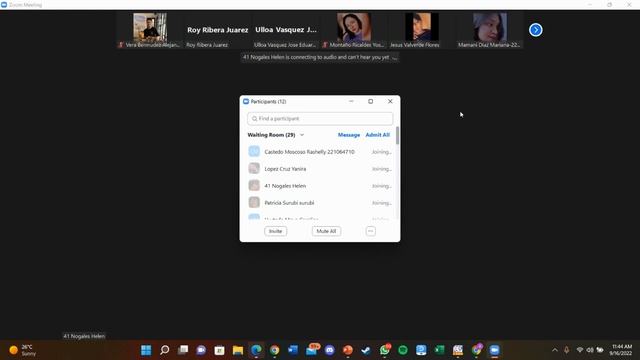This screenshot has width=640, height=360.
Task: Open clock and date 11:44 AM
Action: pyautogui.click(x=621, y=350)
